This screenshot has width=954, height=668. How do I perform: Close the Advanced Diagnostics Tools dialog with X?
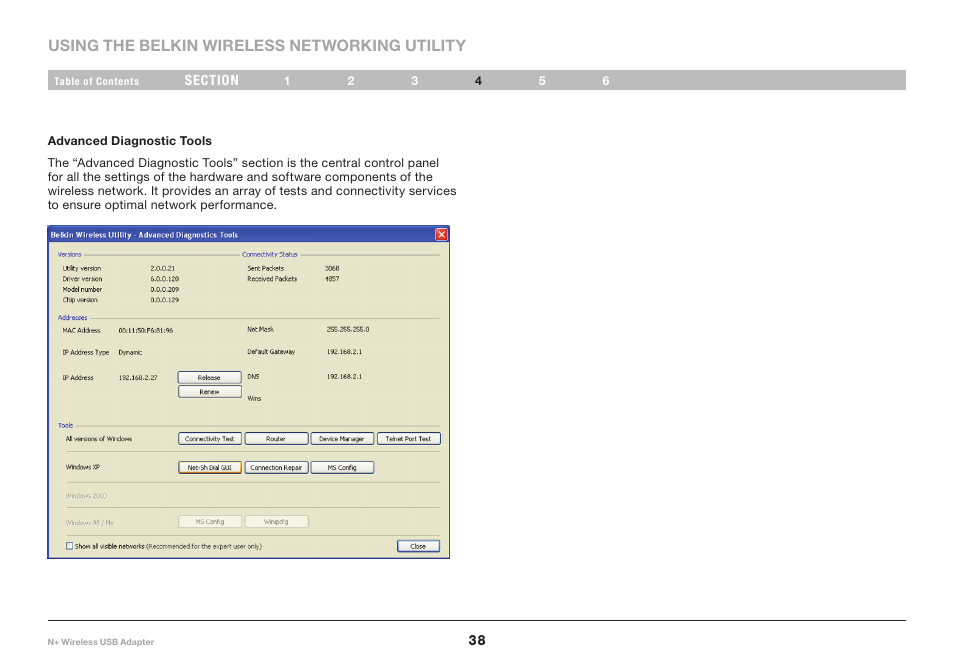click(x=442, y=234)
